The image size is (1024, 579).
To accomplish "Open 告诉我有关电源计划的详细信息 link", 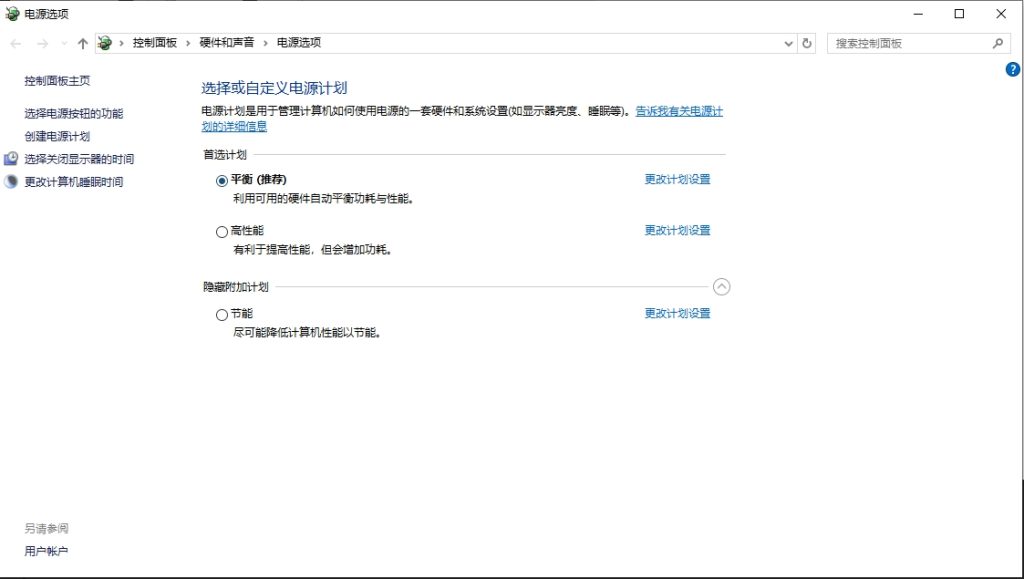I will [x=679, y=112].
